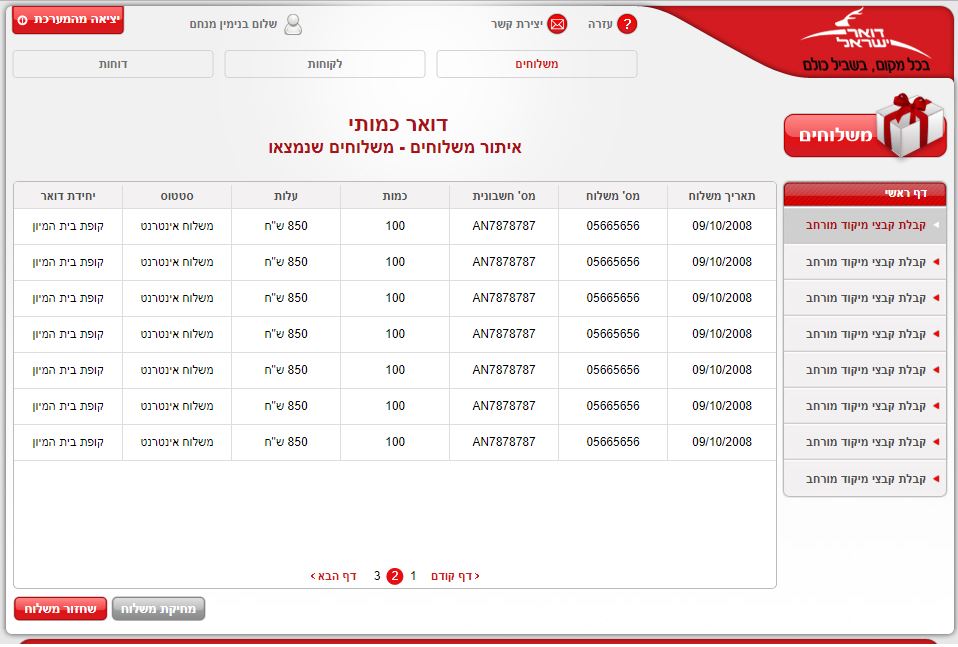Sort by the 'סטטוס' column header

point(177,196)
